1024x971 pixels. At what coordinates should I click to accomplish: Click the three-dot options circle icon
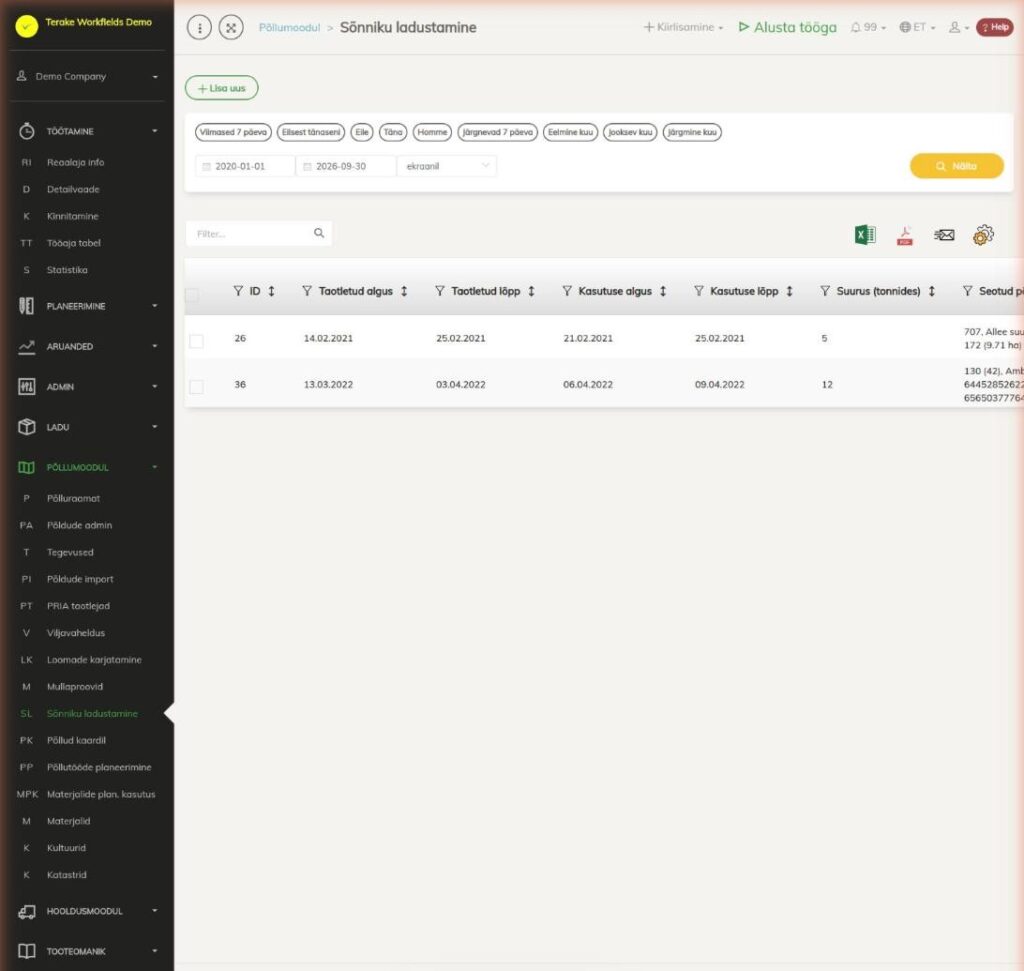[x=199, y=27]
